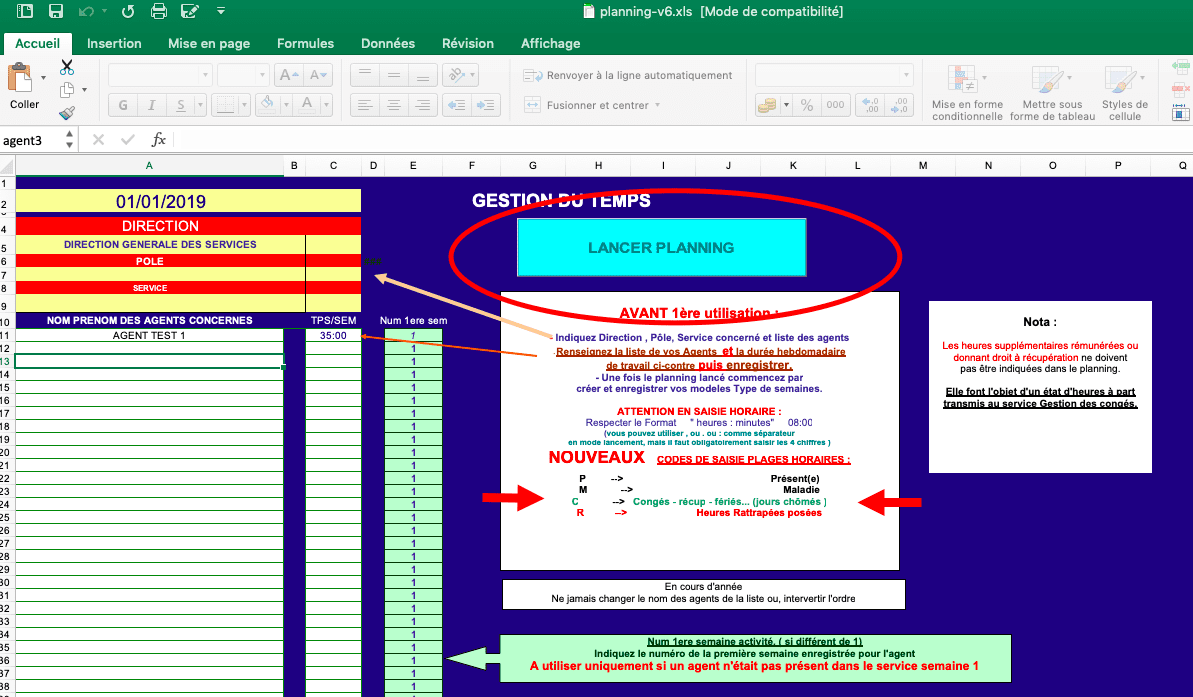Activate the Format Painter brush

point(67,113)
